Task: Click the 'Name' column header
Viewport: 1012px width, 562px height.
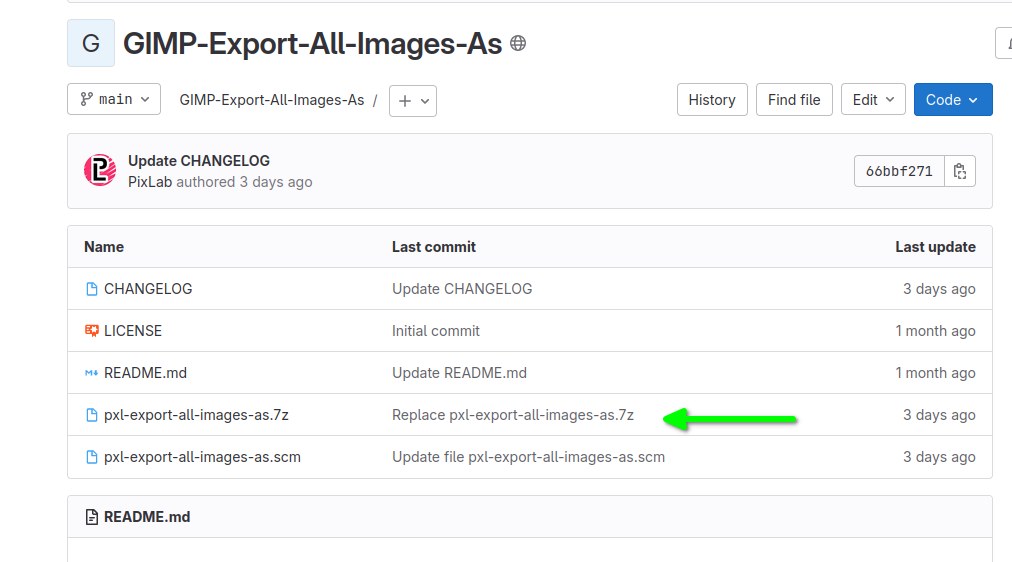Action: 104,247
